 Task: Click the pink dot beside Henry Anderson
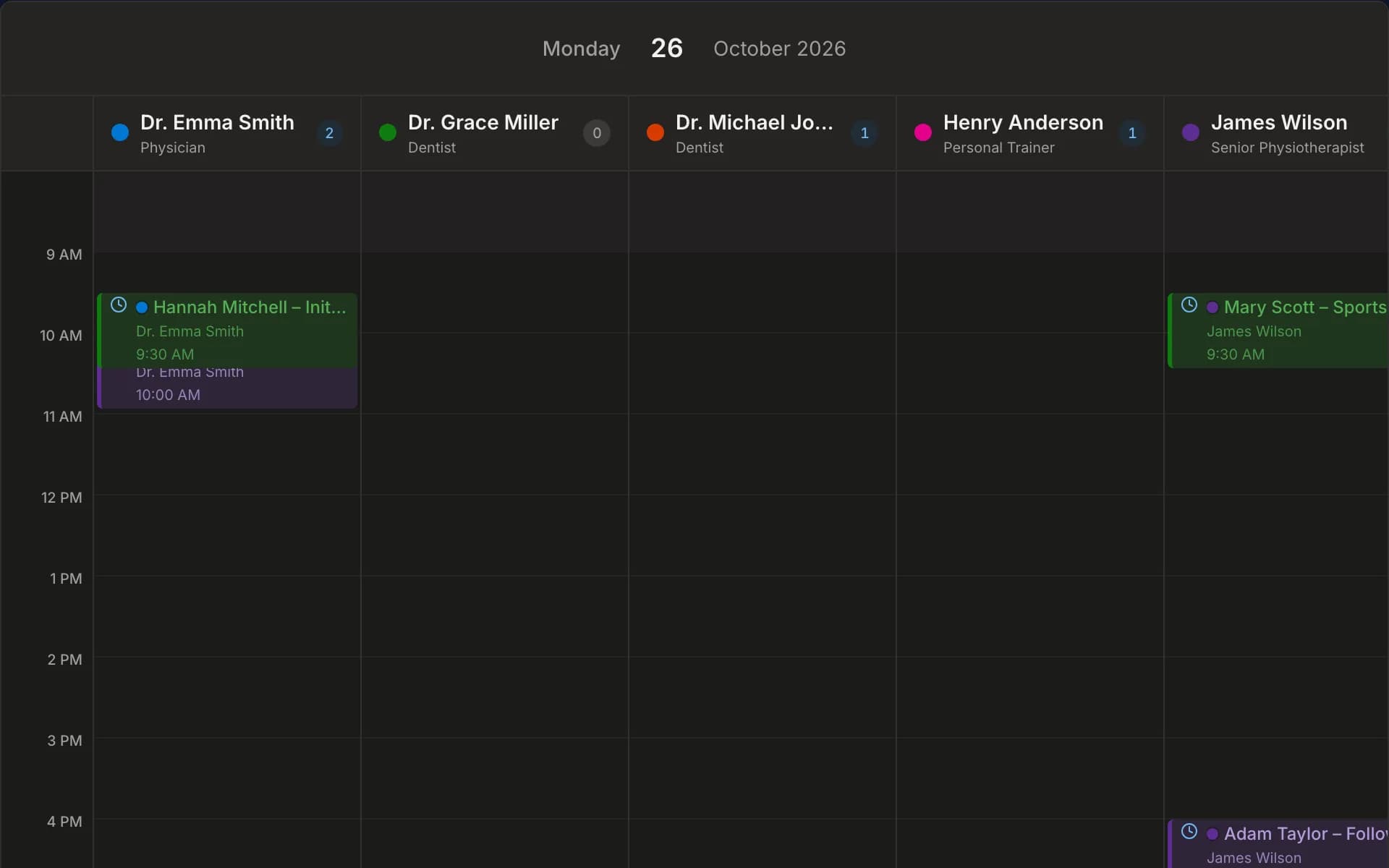coord(923,132)
